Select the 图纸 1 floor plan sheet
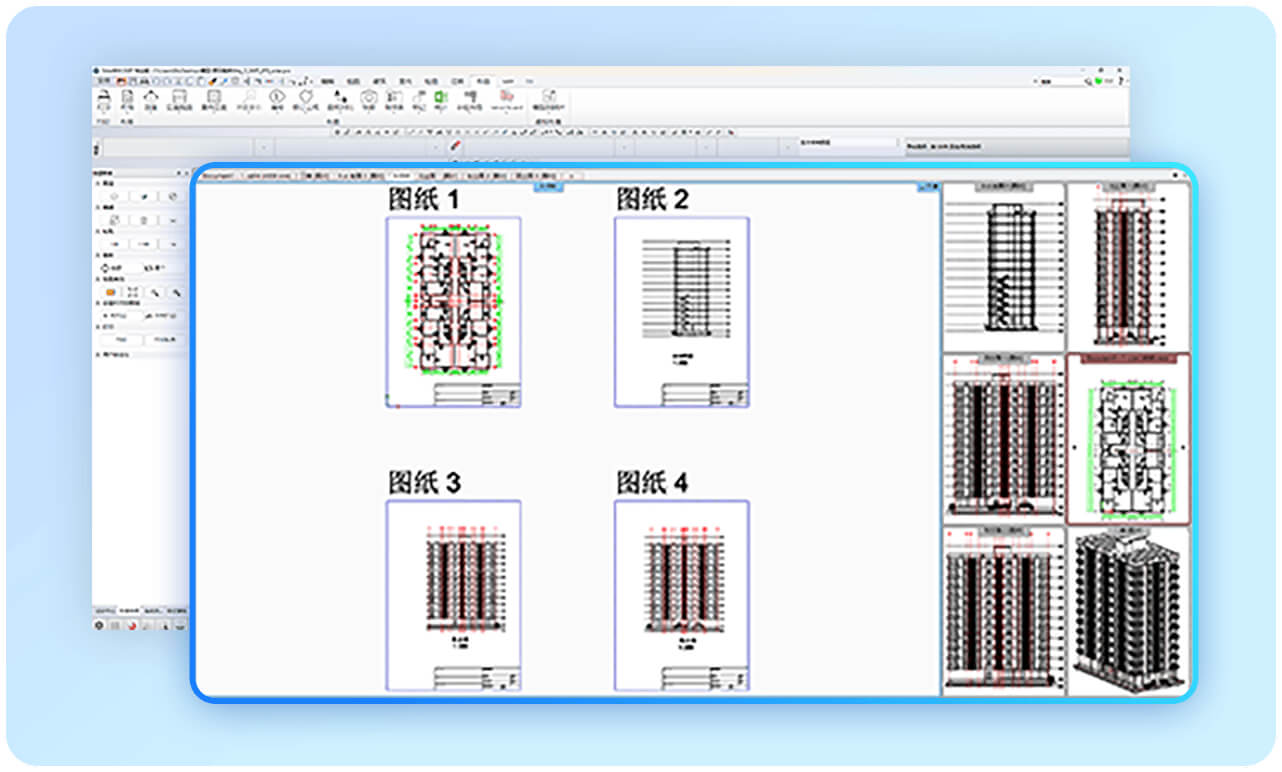 [x=453, y=312]
